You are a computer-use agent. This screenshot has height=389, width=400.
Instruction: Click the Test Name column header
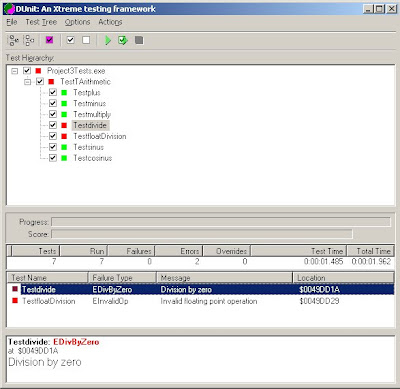(x=47, y=278)
